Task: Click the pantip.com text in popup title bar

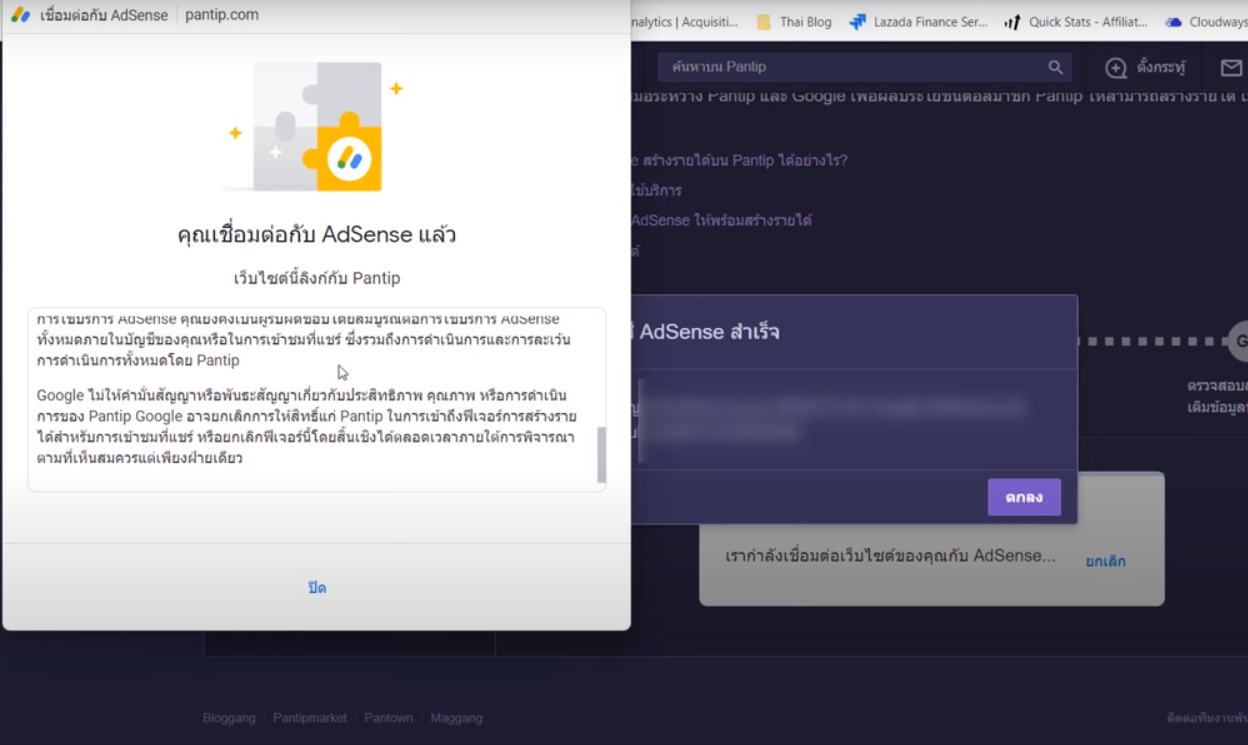Action: tap(222, 15)
